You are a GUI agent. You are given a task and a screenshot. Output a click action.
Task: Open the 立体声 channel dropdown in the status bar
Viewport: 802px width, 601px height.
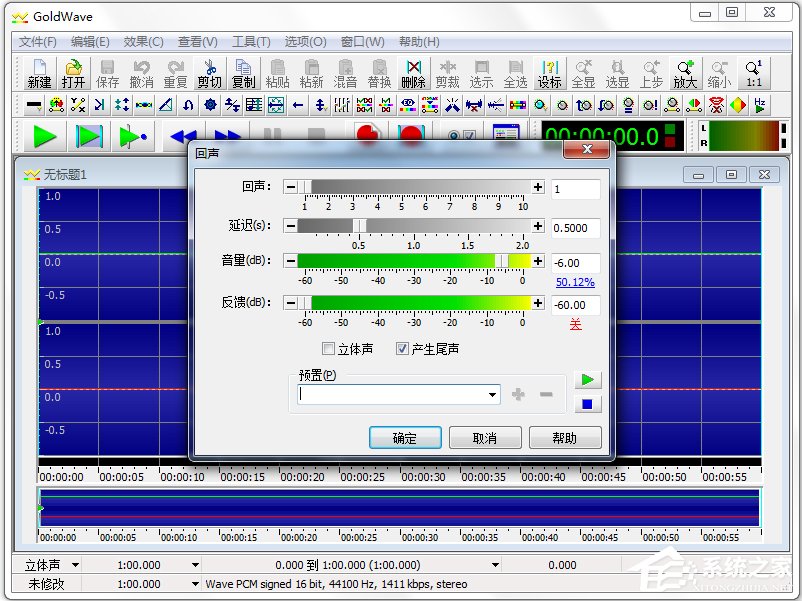(x=75, y=565)
